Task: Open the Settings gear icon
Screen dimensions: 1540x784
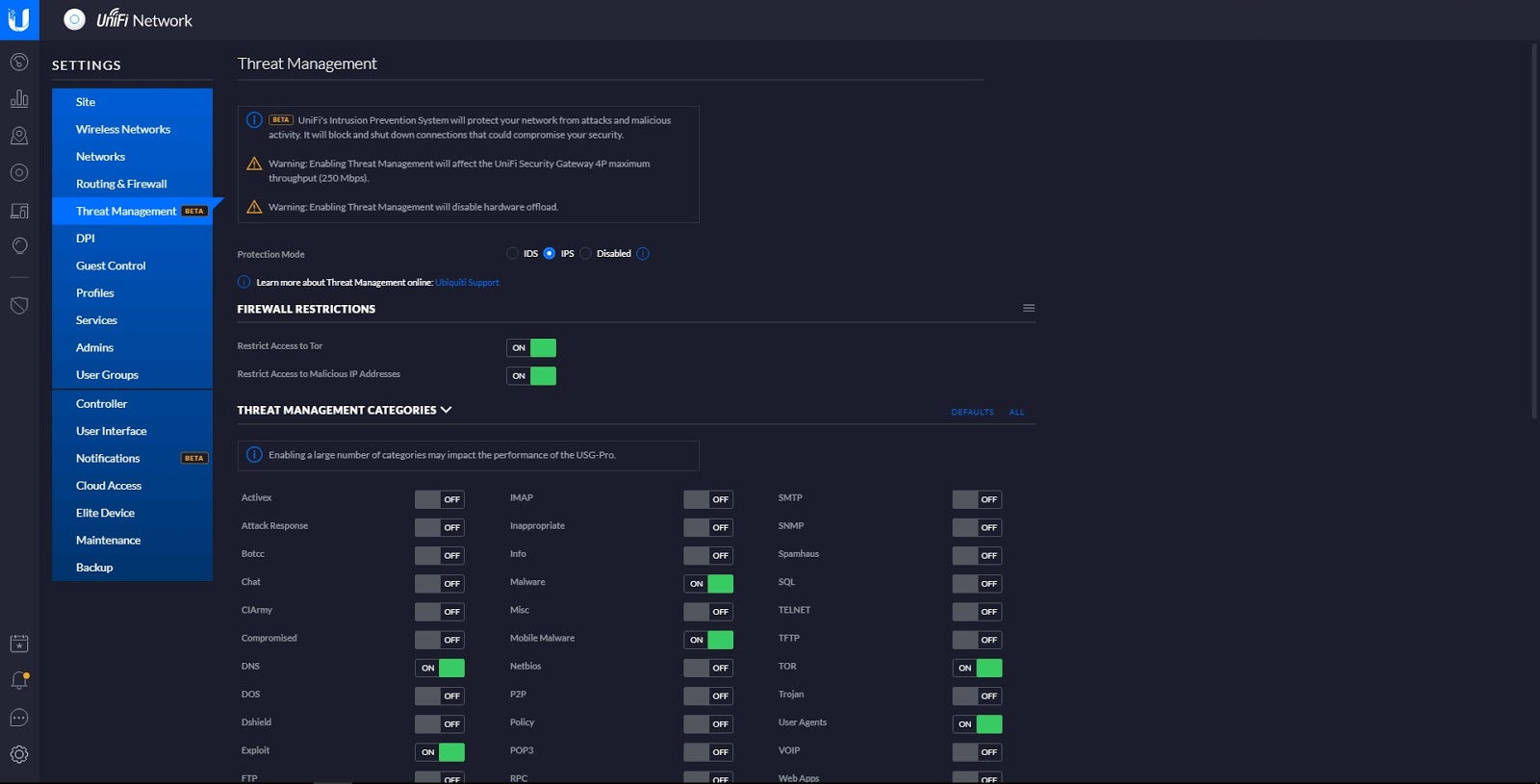Action: pos(19,754)
